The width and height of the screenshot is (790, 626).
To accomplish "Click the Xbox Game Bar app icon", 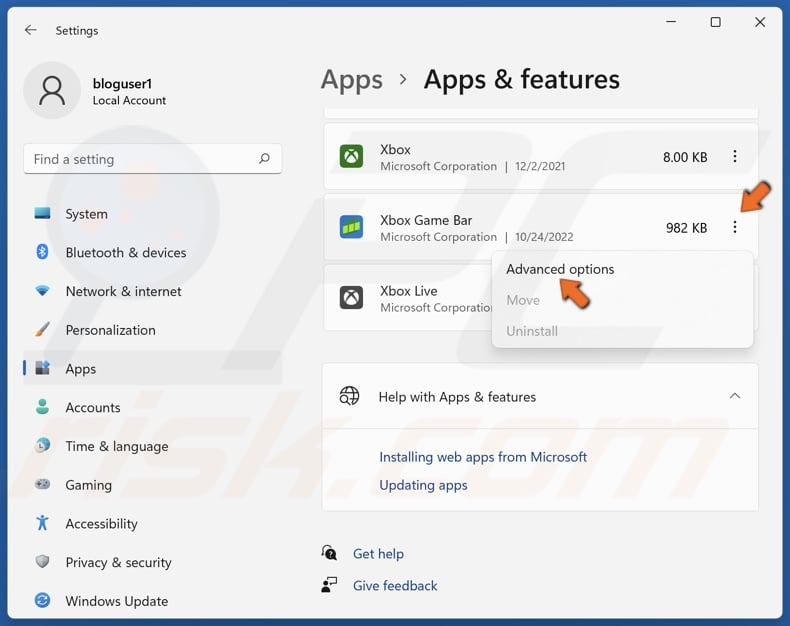I will (x=351, y=227).
